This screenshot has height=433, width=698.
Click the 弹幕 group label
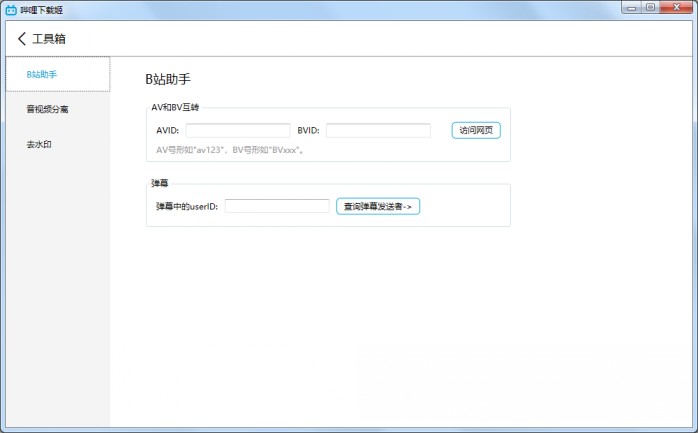159,183
